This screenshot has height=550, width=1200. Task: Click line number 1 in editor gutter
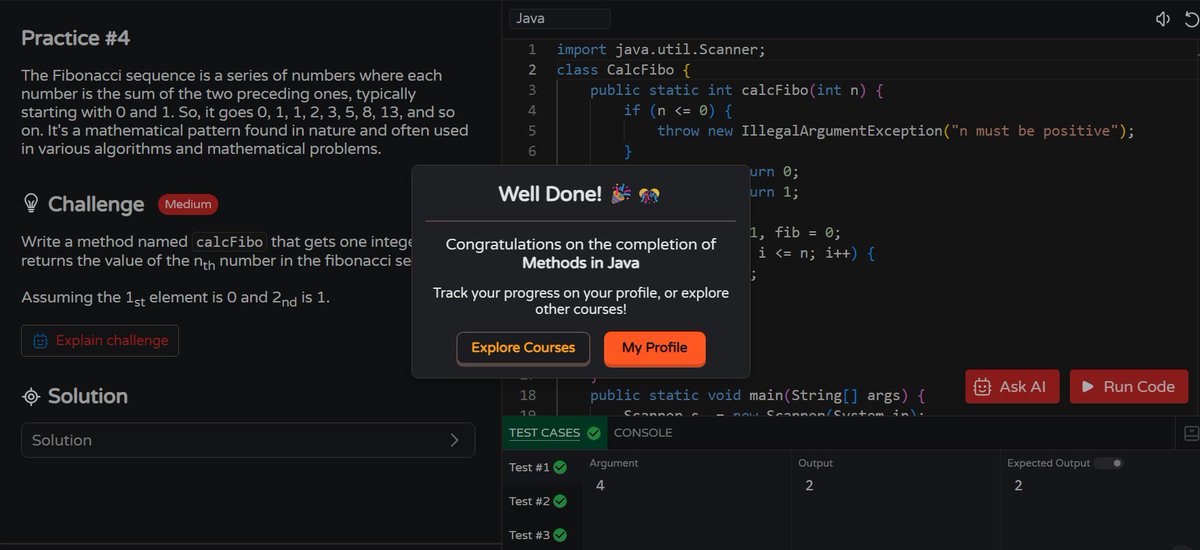[532, 49]
